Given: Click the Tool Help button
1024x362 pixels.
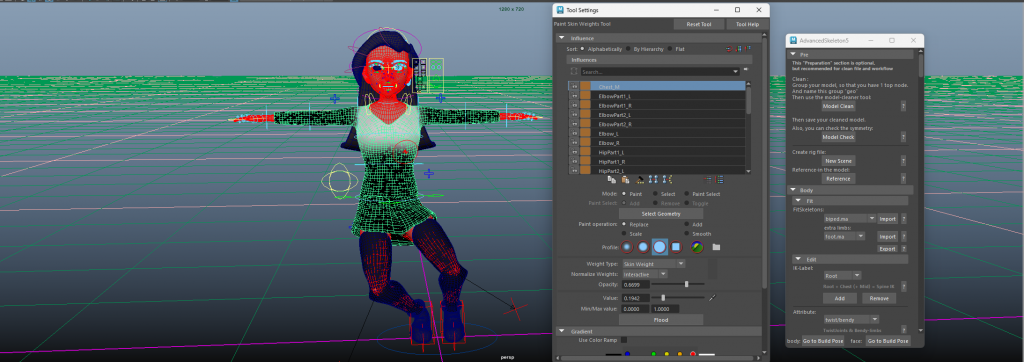Looking at the screenshot, I should point(748,24).
